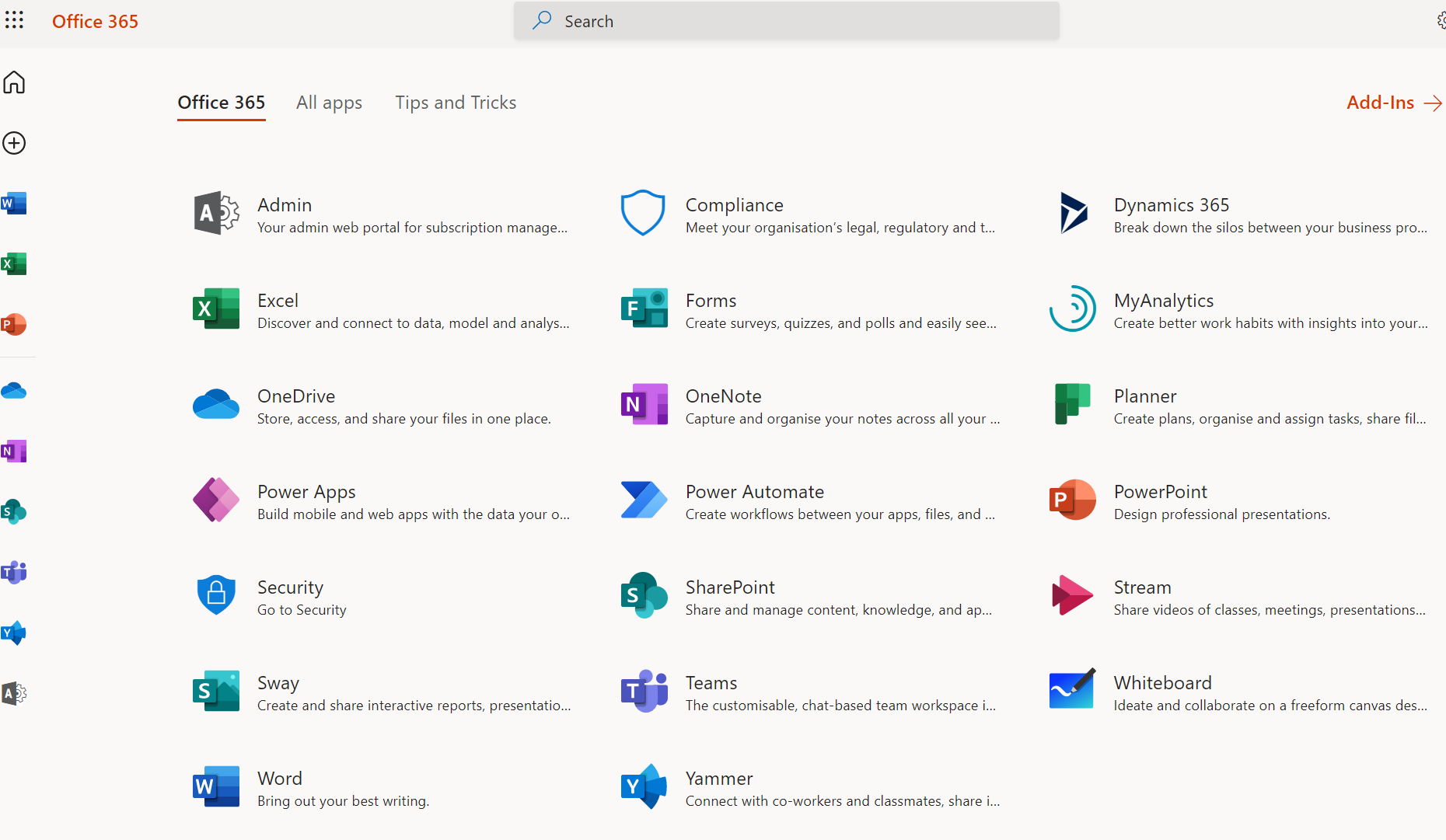Select the Office 365 tab
Image resolution: width=1446 pixels, height=840 pixels.
[x=222, y=103]
